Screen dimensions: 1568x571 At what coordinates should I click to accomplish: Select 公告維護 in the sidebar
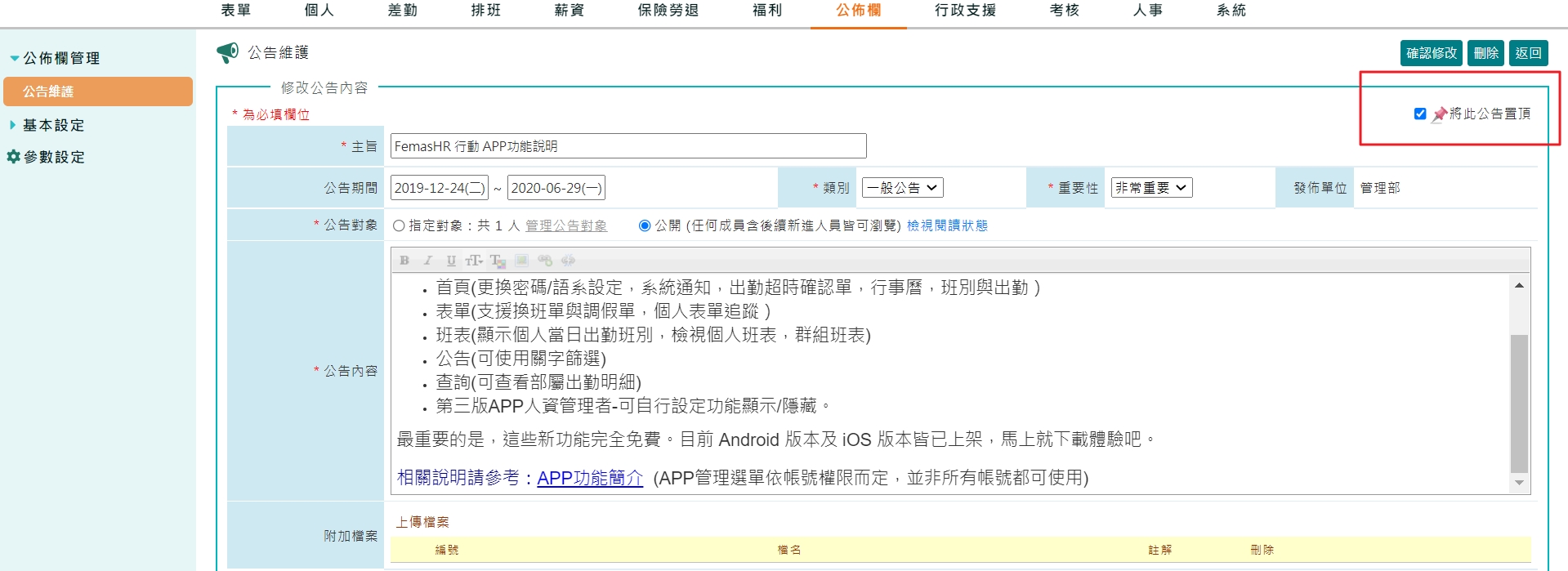tap(98, 91)
